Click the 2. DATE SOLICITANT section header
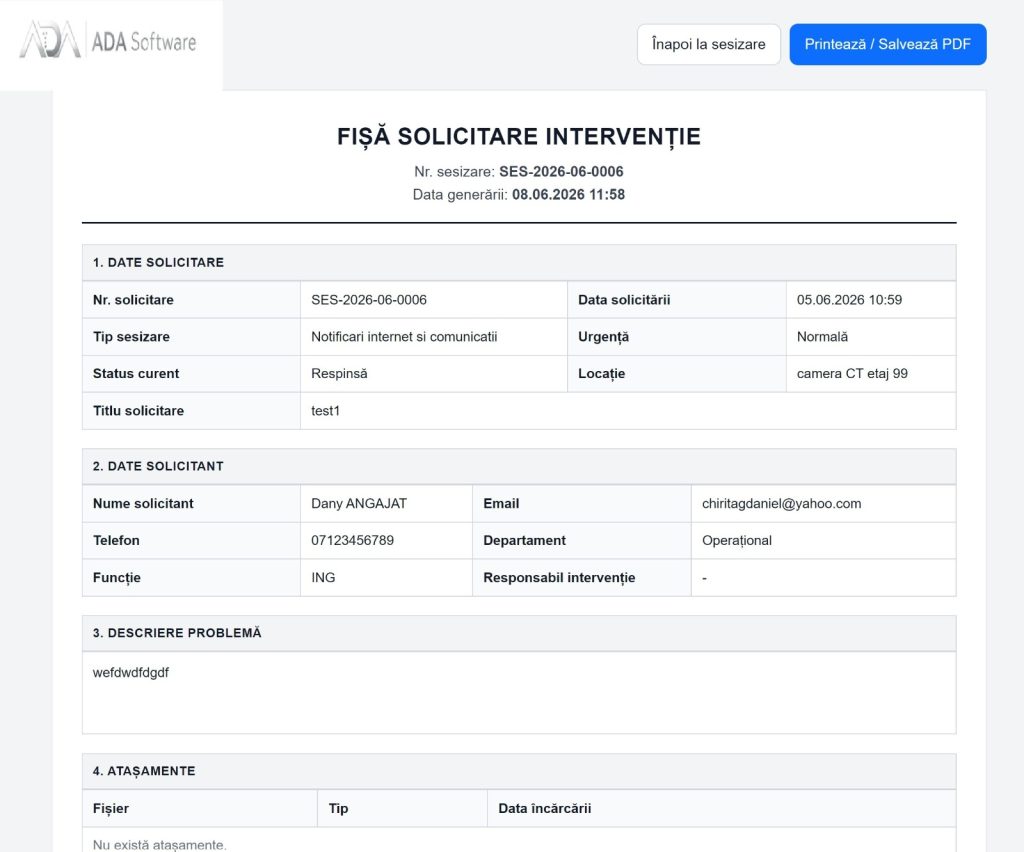Image resolution: width=1024 pixels, height=852 pixels. (519, 466)
